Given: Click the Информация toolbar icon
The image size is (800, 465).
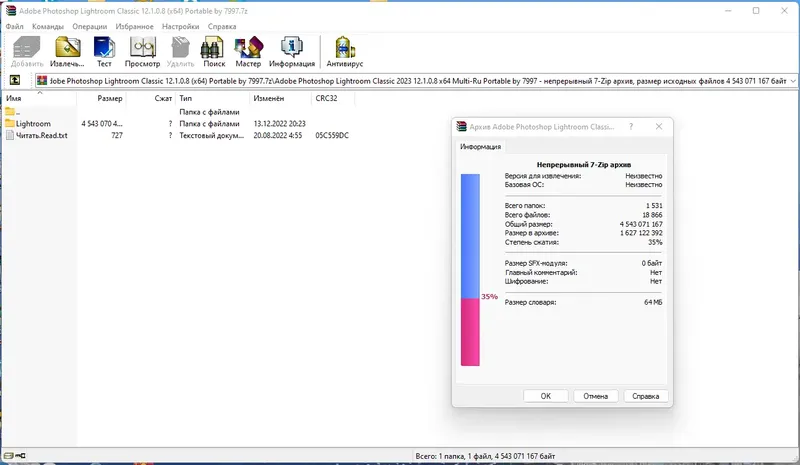Looking at the screenshot, I should coord(292,47).
